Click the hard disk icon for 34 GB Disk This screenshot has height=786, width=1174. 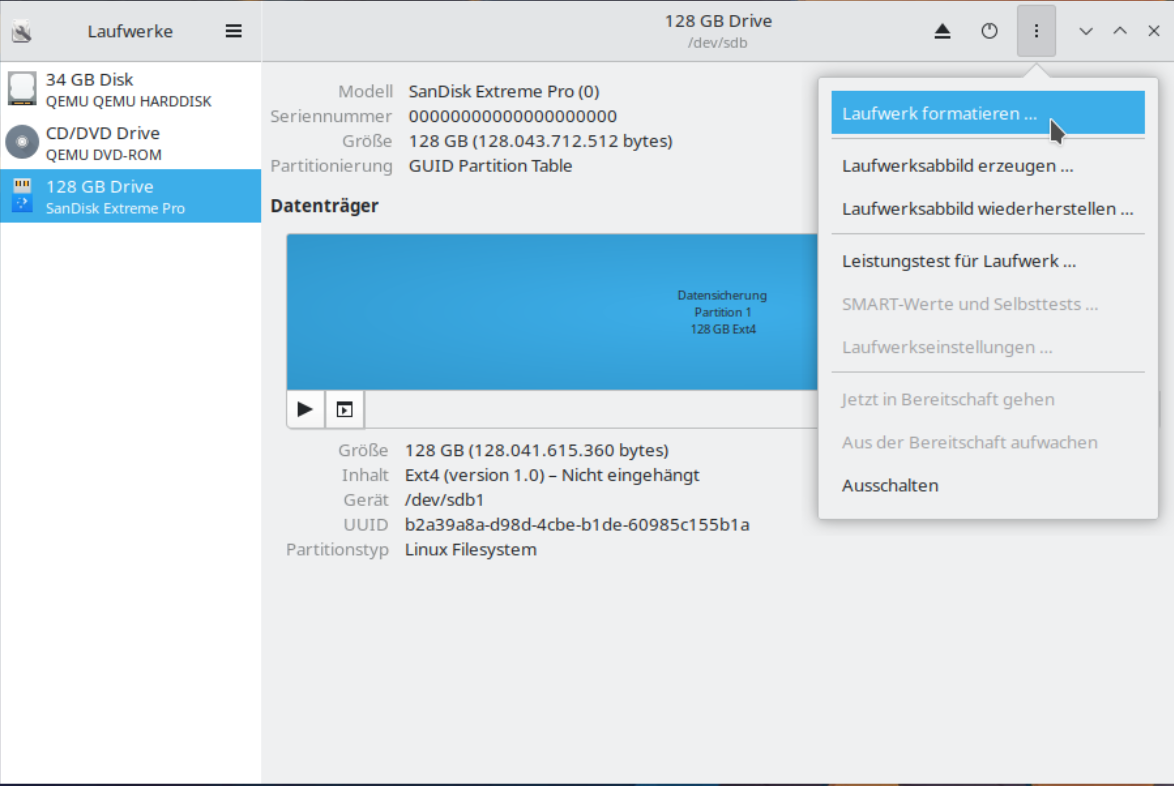pyautogui.click(x=22, y=89)
